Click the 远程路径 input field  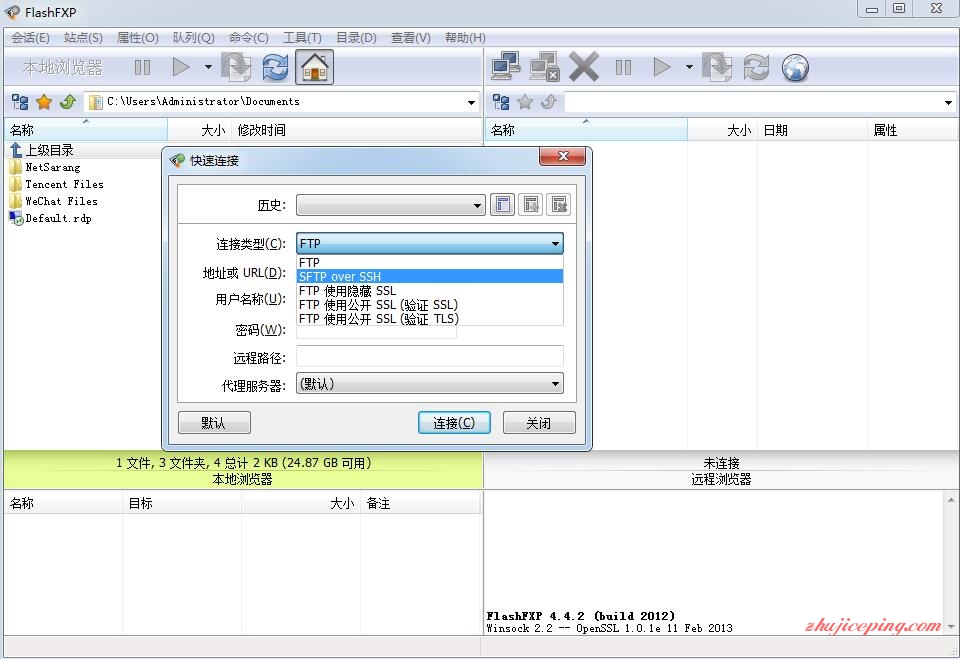tap(430, 356)
